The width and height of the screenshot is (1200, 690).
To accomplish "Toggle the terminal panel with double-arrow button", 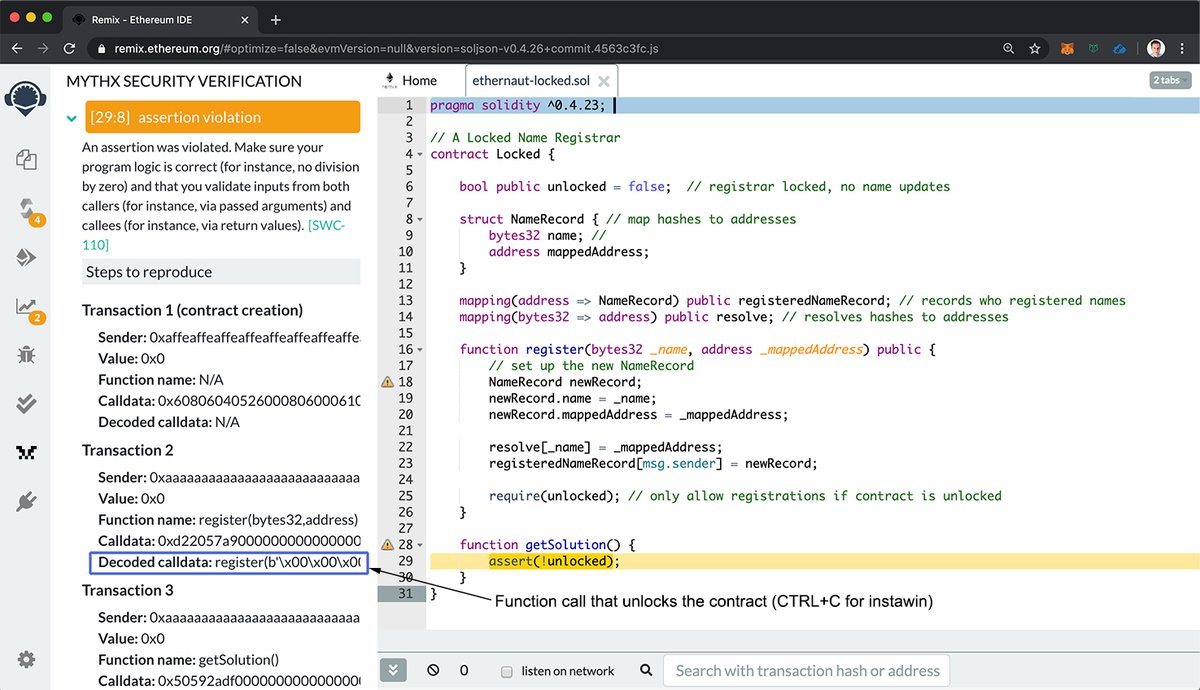I will tap(393, 671).
